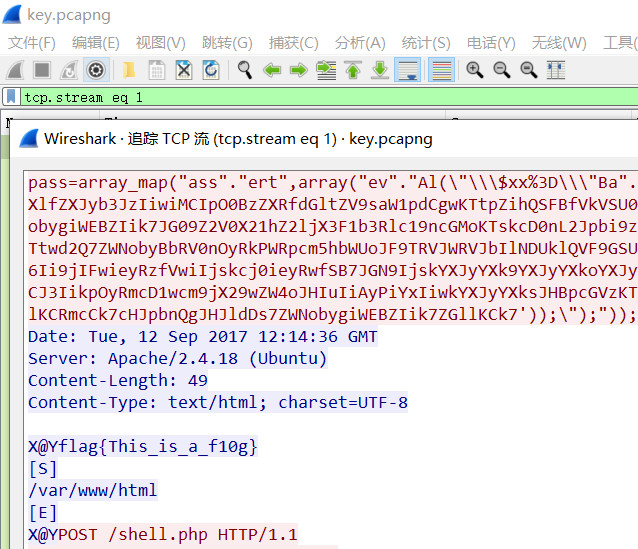638x549 pixels.
Task: Open the 跳转(G) menu
Action: click(x=227, y=43)
